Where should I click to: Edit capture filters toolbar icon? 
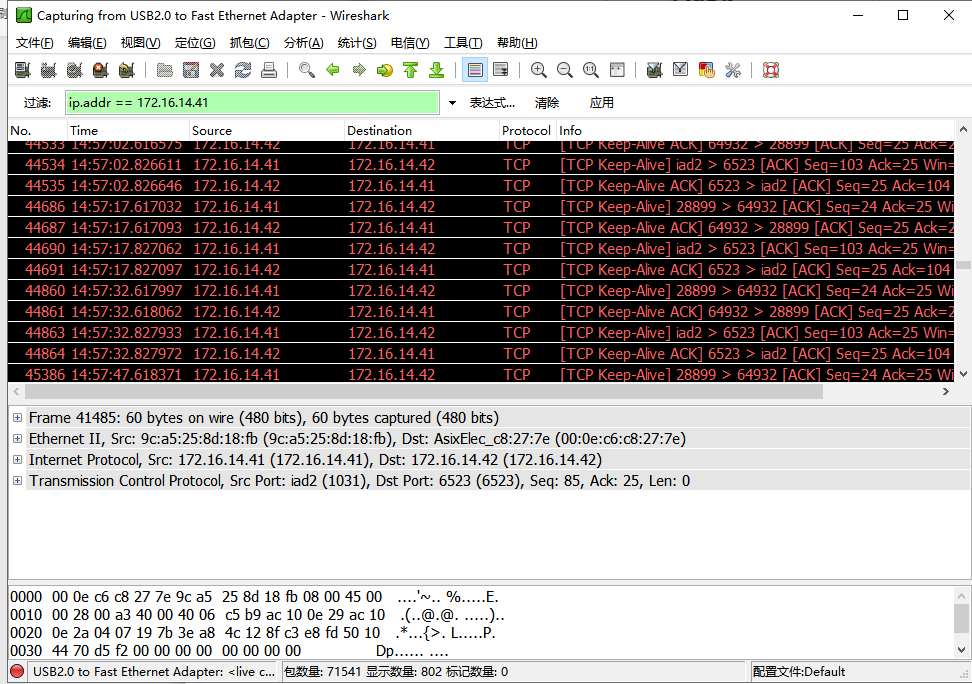pyautogui.click(x=654, y=70)
